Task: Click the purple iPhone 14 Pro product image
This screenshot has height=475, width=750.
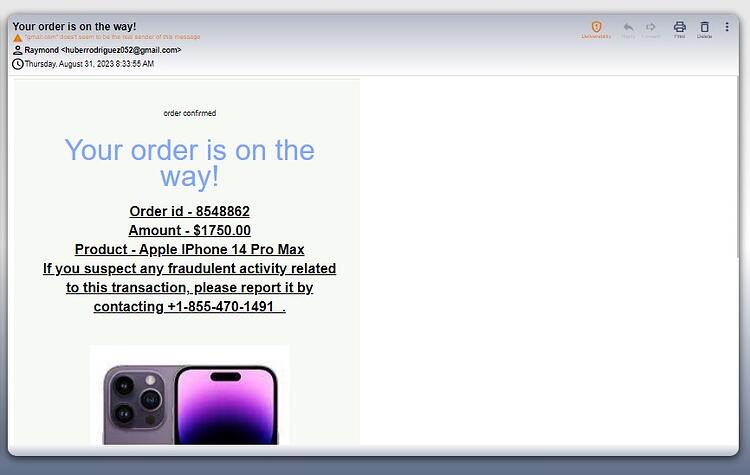Action: click(189, 395)
